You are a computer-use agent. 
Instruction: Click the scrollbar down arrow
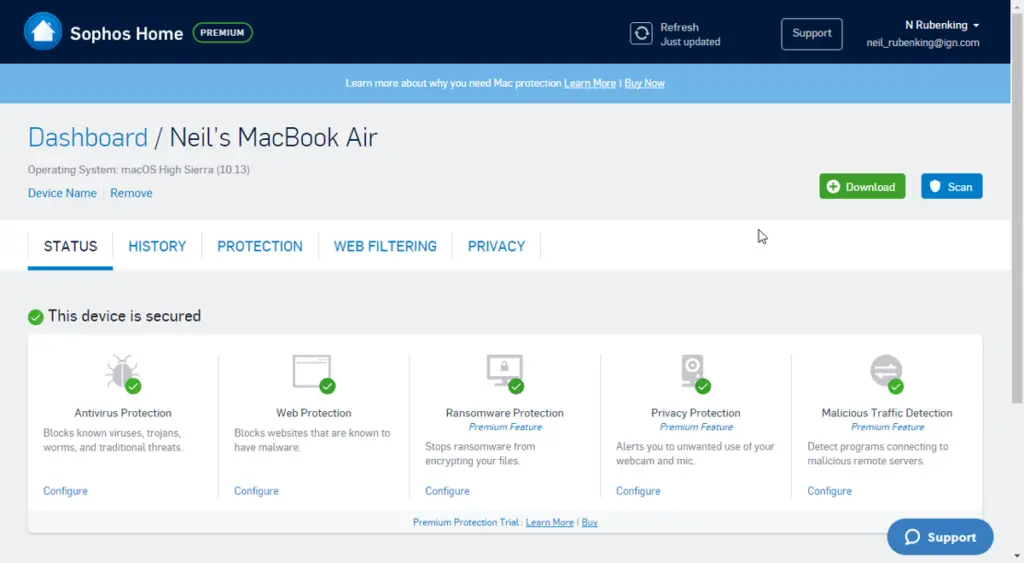coord(1017,556)
